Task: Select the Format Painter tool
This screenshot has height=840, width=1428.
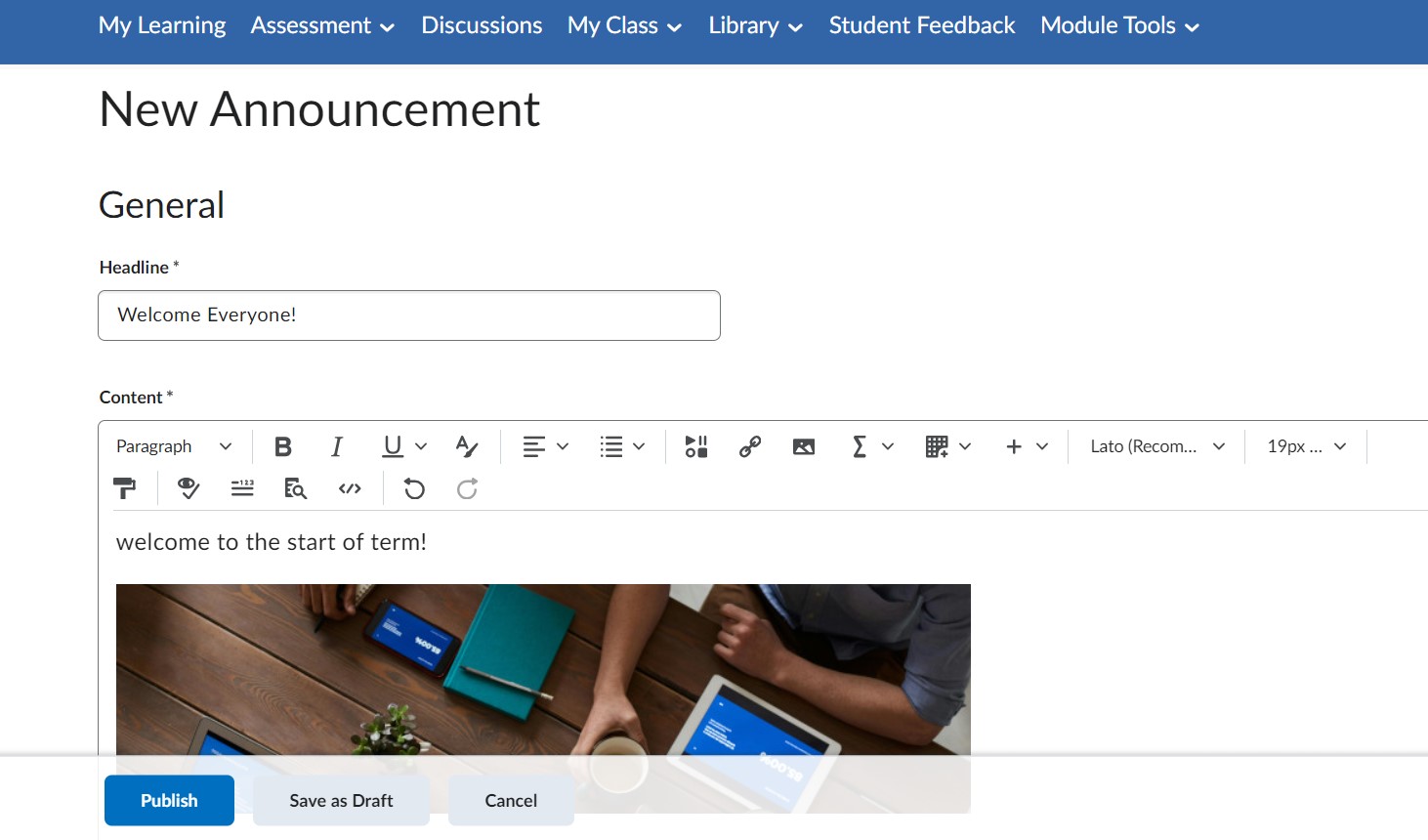Action: 125,488
